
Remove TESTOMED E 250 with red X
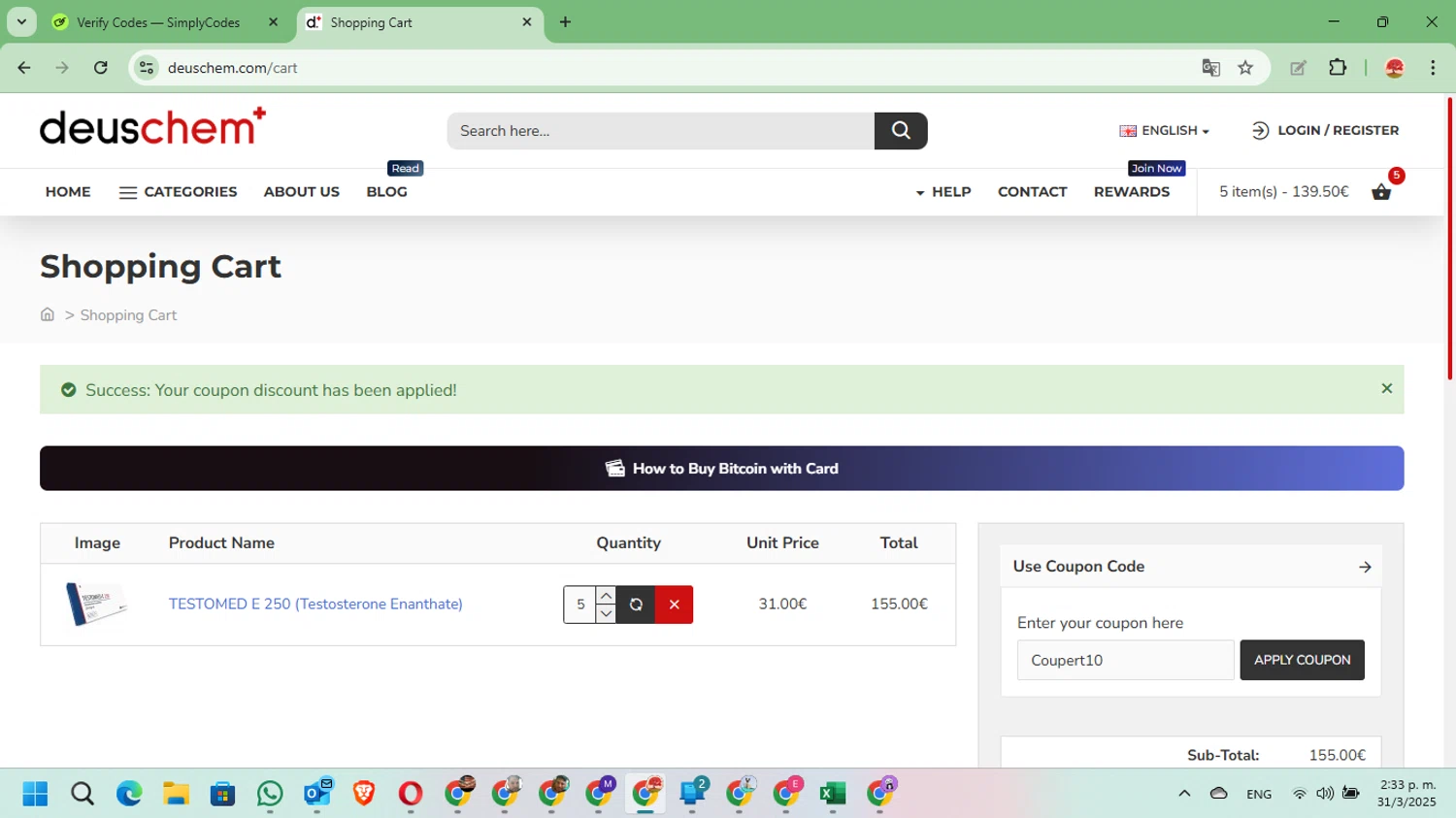tap(675, 605)
